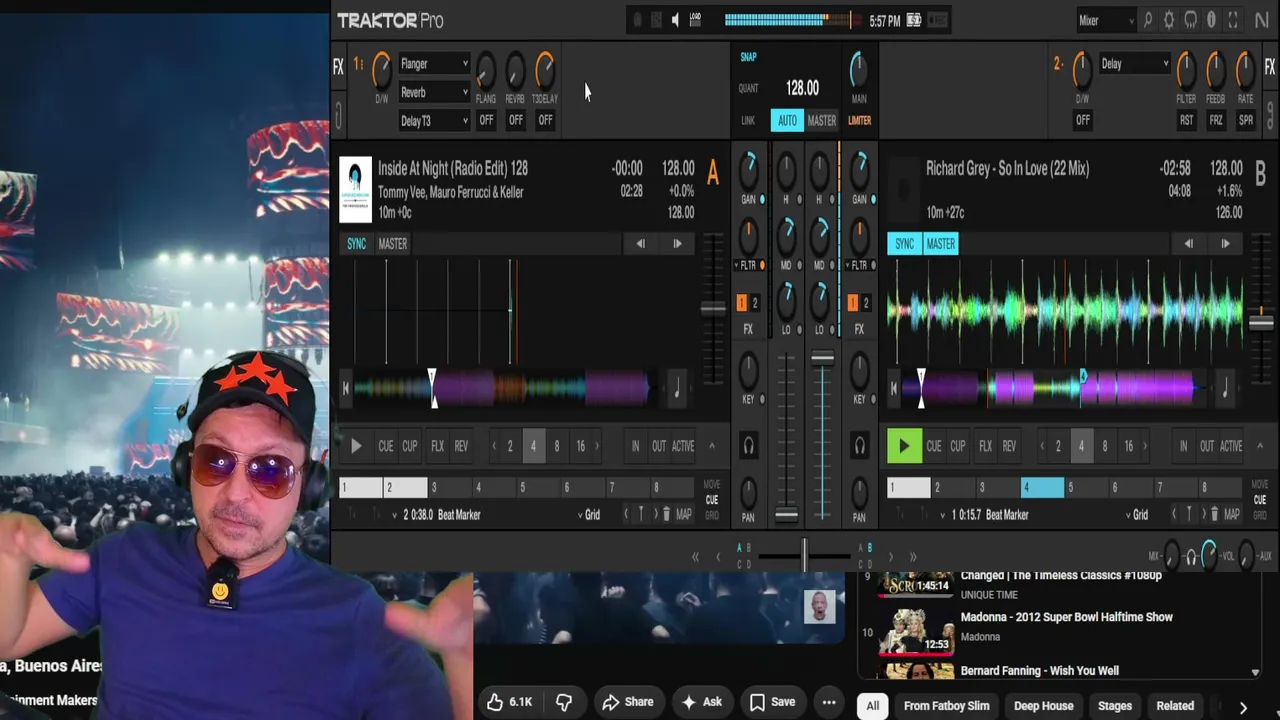1280x720 pixels.
Task: Toggle MASTER on Deck A
Action: point(393,243)
